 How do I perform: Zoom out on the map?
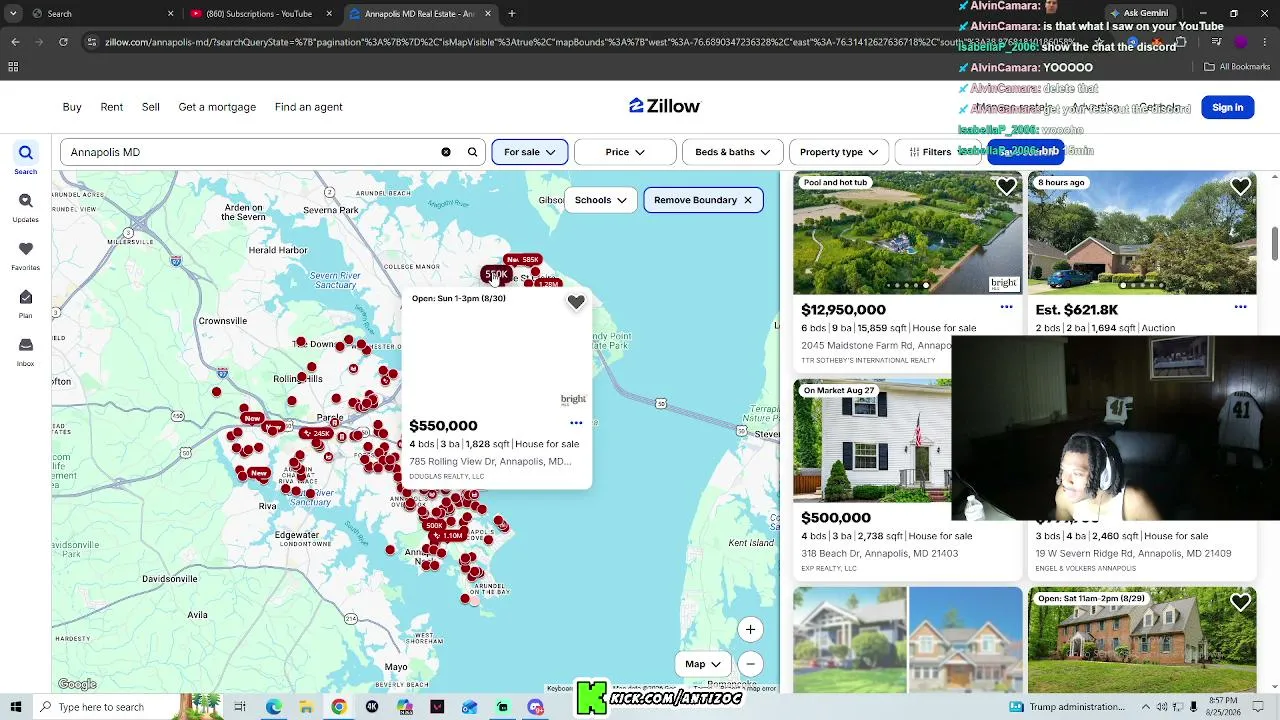coord(750,664)
